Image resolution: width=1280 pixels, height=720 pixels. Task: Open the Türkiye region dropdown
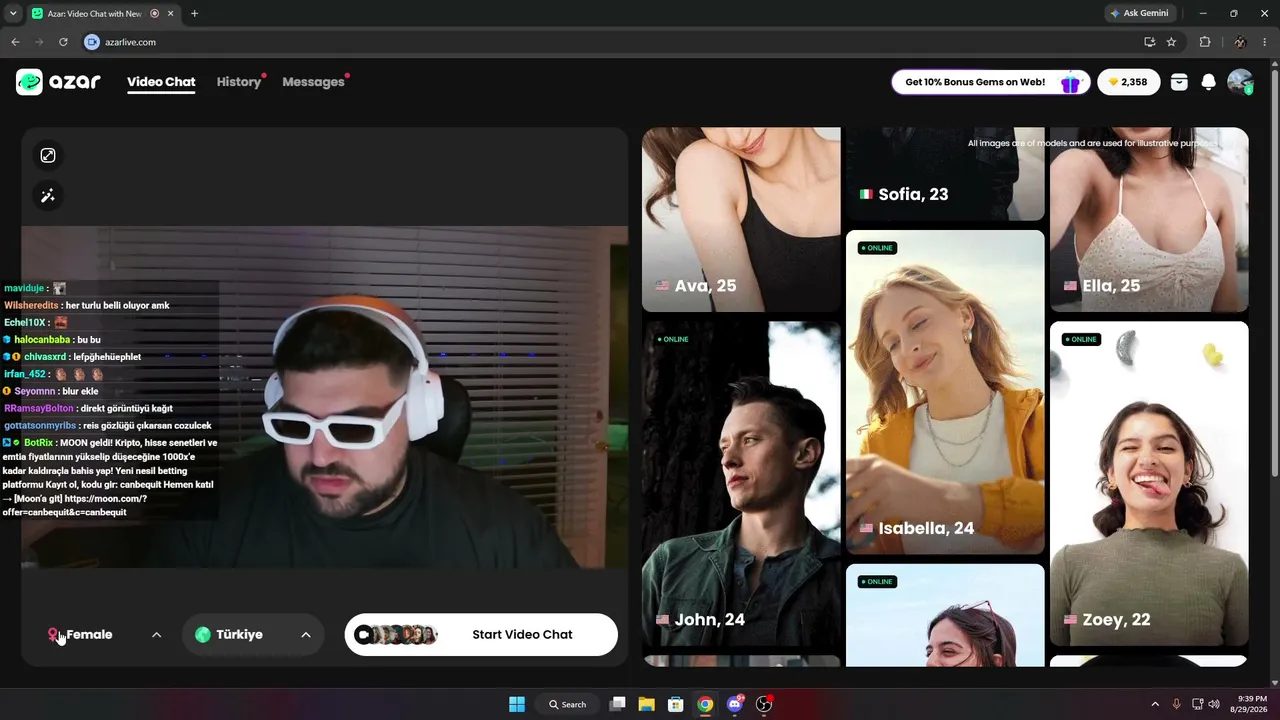253,635
